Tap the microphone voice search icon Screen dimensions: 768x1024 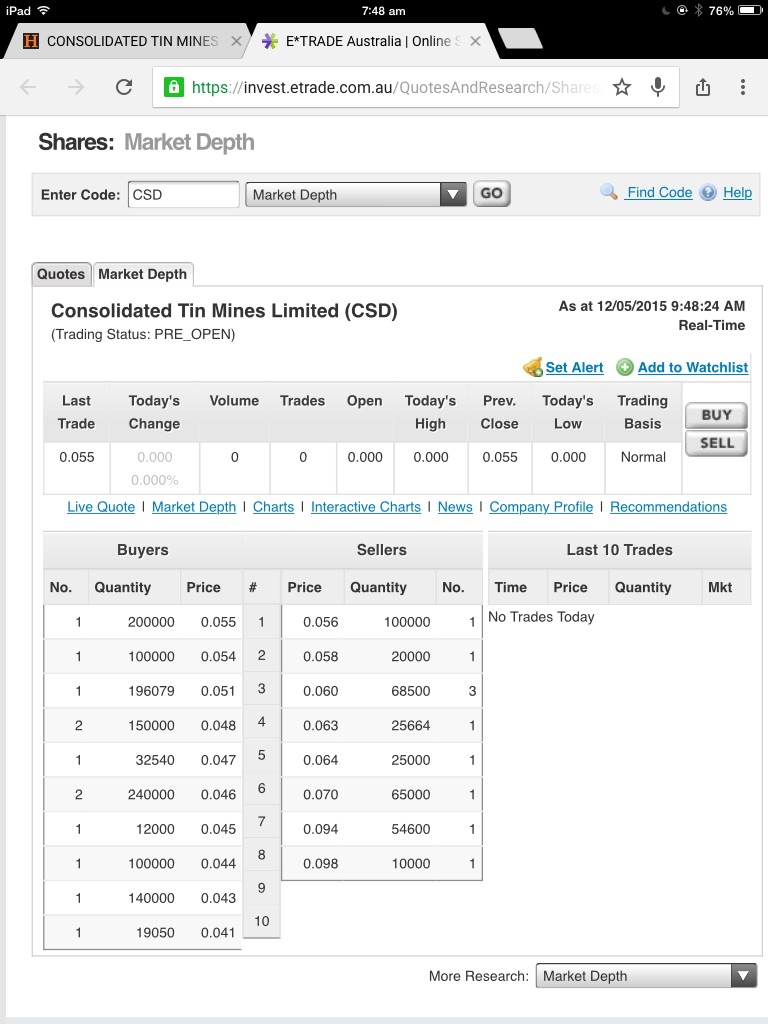[x=658, y=87]
